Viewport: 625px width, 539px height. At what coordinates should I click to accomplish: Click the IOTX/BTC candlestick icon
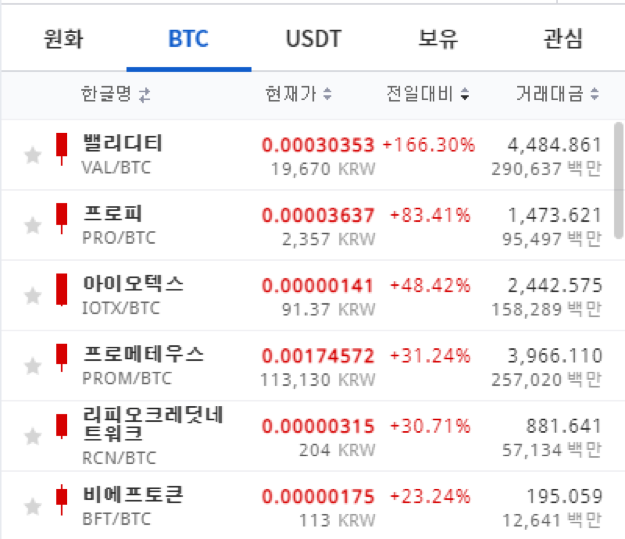click(x=61, y=290)
